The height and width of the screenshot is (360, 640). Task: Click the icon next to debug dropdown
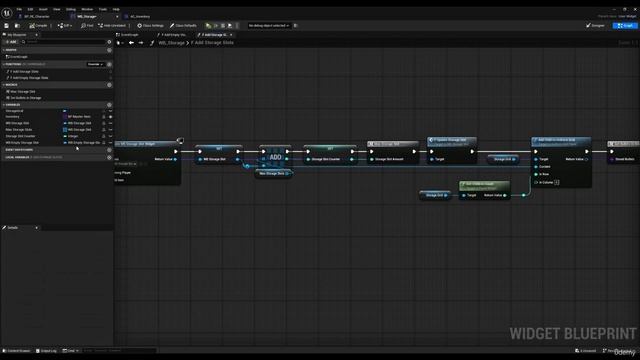(x=296, y=26)
